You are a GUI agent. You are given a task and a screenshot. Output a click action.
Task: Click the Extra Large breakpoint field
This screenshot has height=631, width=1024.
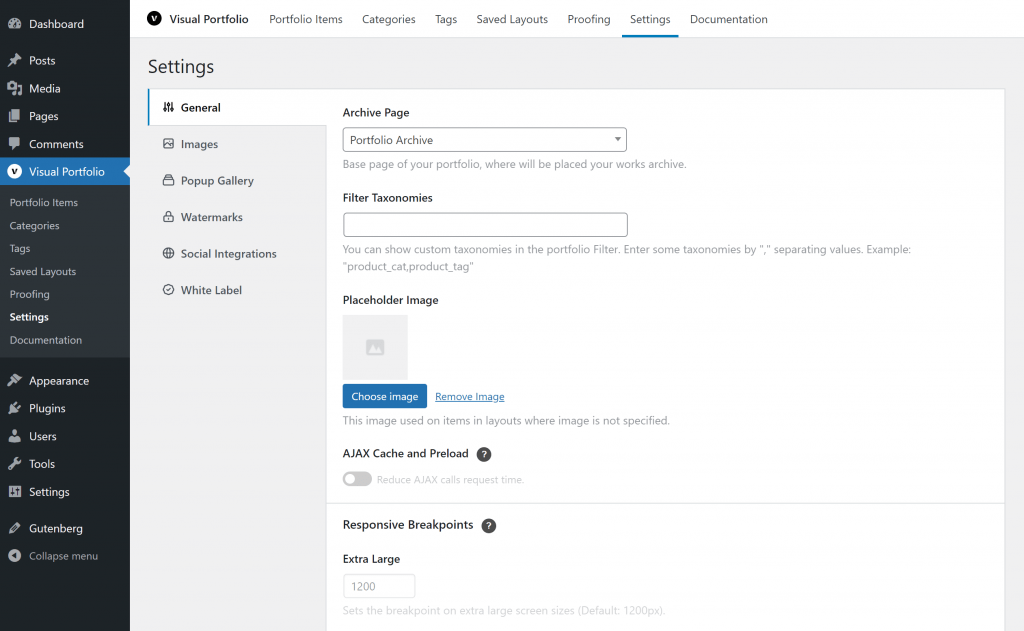379,586
